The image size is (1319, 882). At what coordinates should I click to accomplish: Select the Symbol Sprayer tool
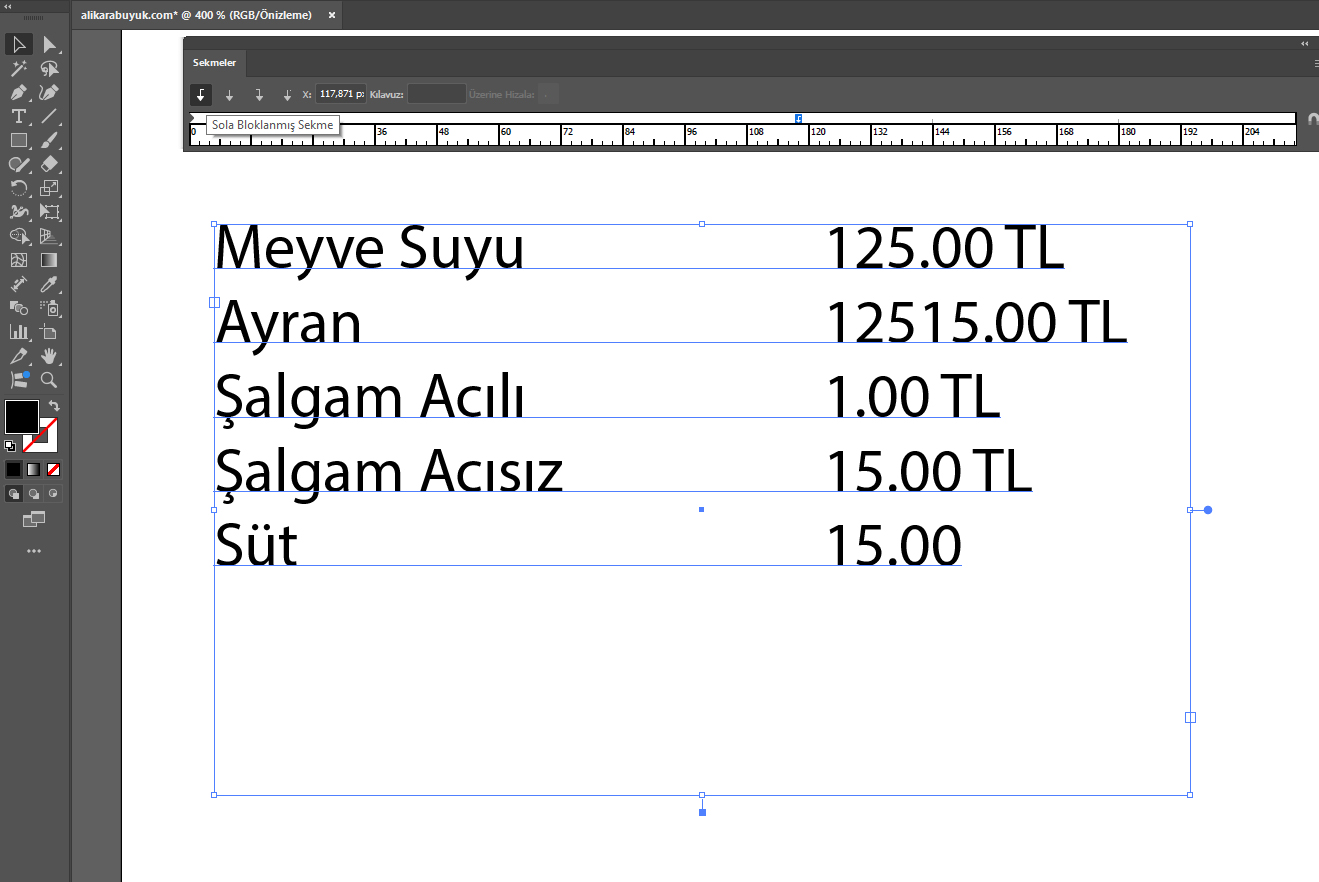49,308
